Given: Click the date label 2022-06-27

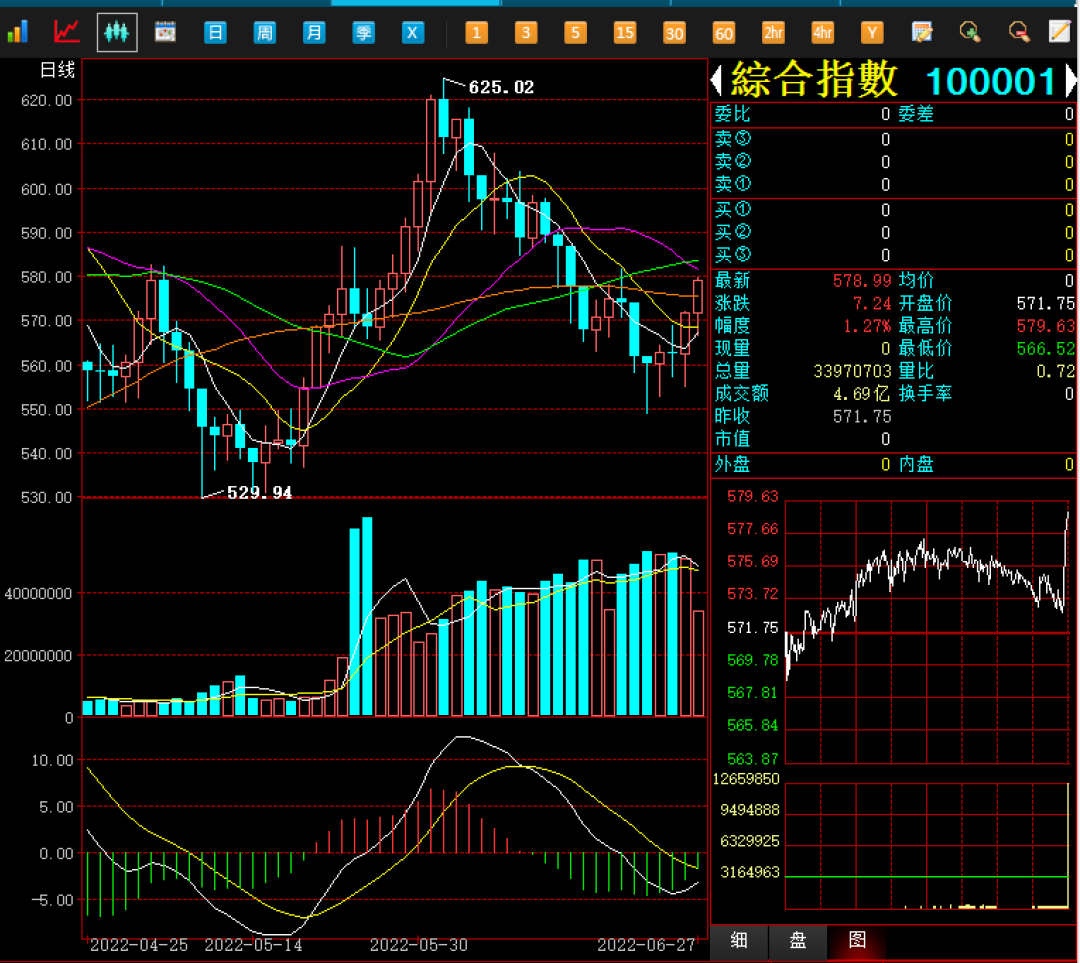Looking at the screenshot, I should [645, 945].
